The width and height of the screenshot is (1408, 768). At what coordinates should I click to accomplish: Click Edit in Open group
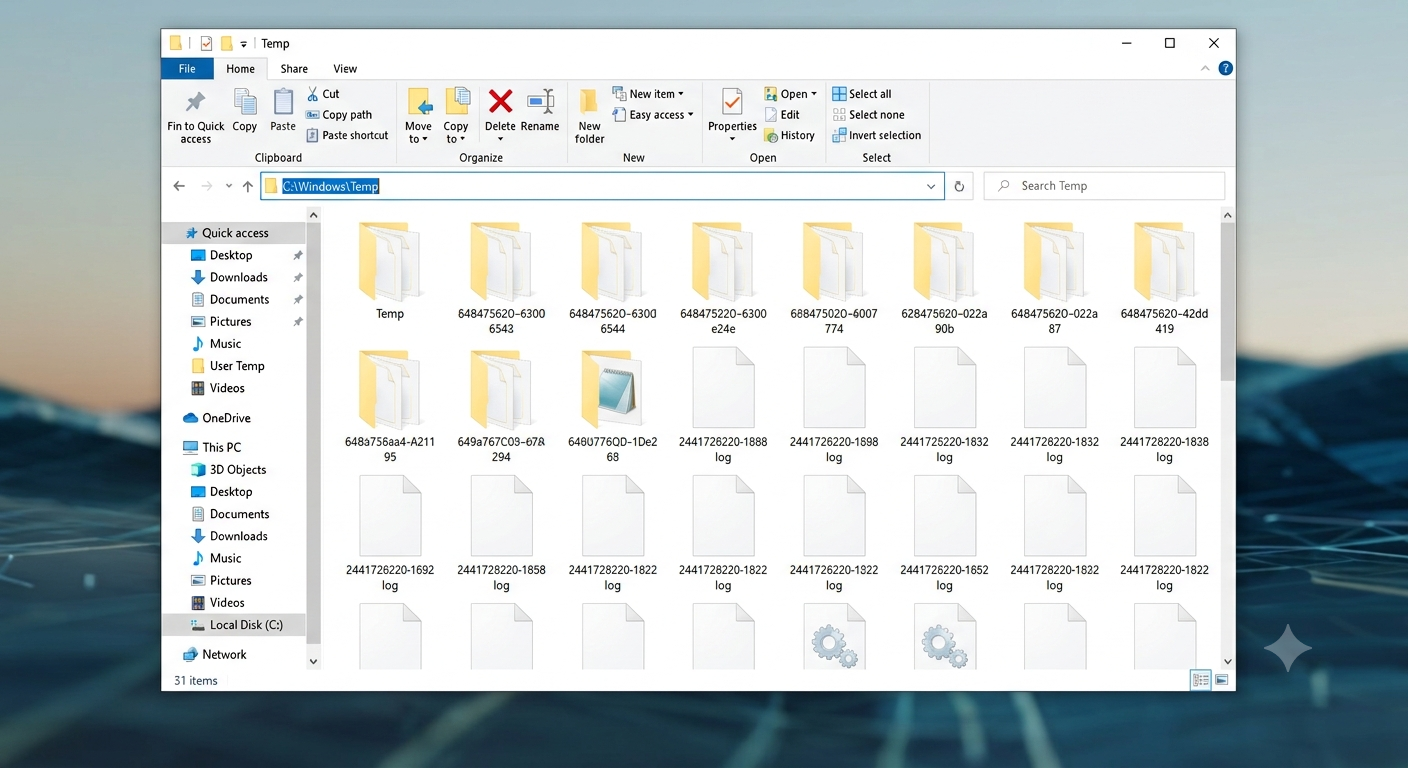[781, 115]
